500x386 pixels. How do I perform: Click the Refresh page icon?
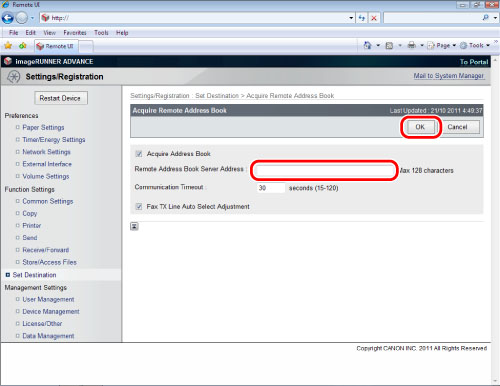coord(362,18)
